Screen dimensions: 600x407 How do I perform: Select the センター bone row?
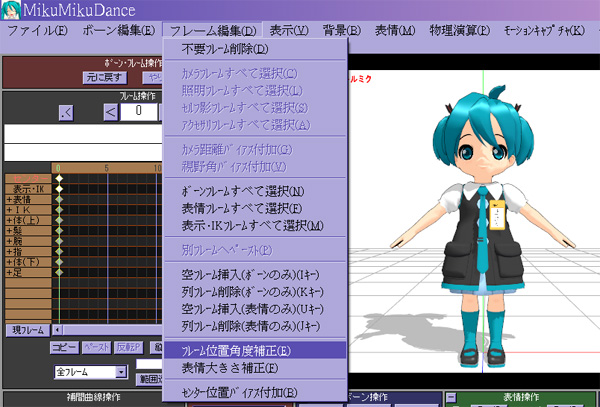pyautogui.click(x=28, y=178)
